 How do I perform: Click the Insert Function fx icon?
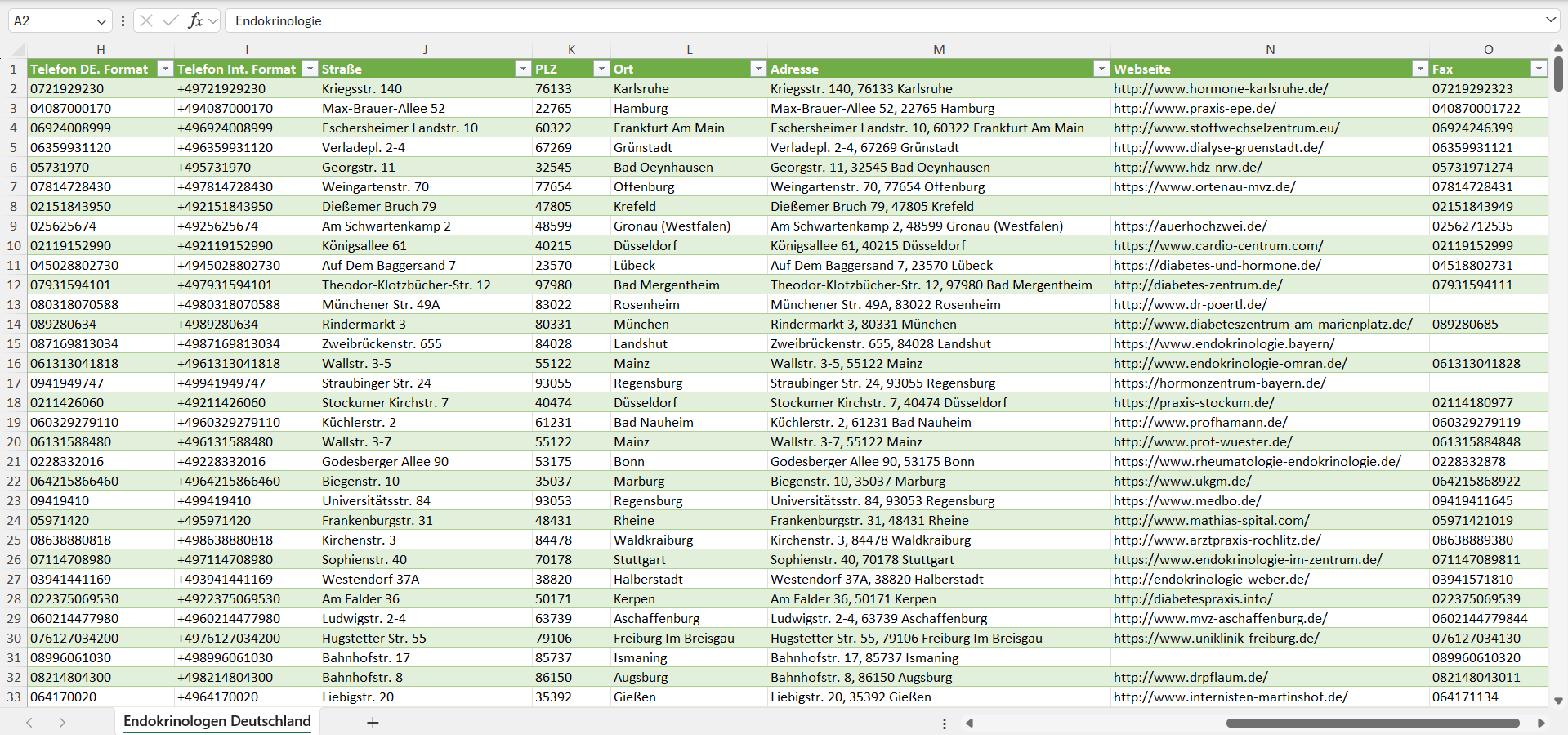(x=195, y=20)
